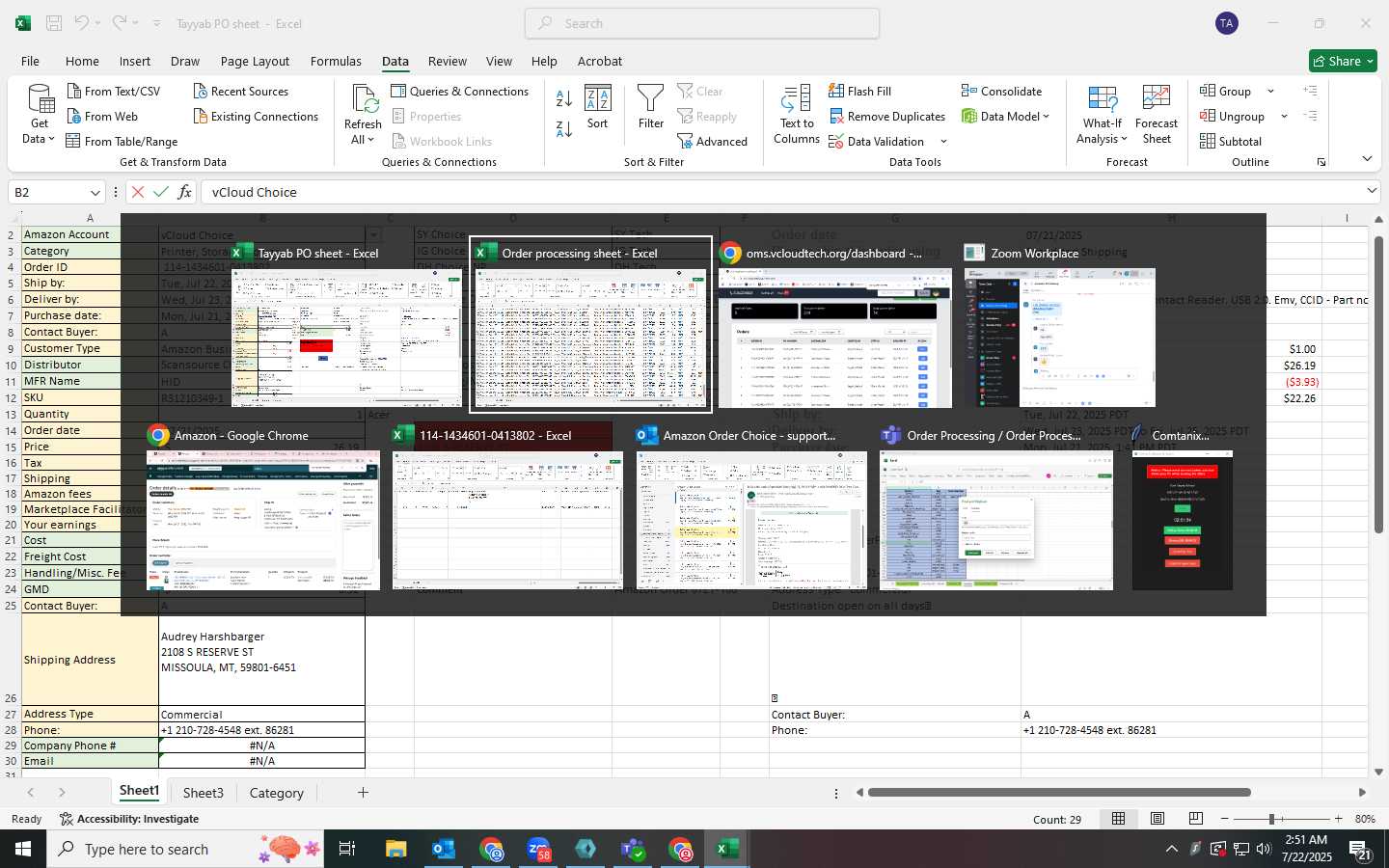Zoom in with plus button

coord(1338,819)
